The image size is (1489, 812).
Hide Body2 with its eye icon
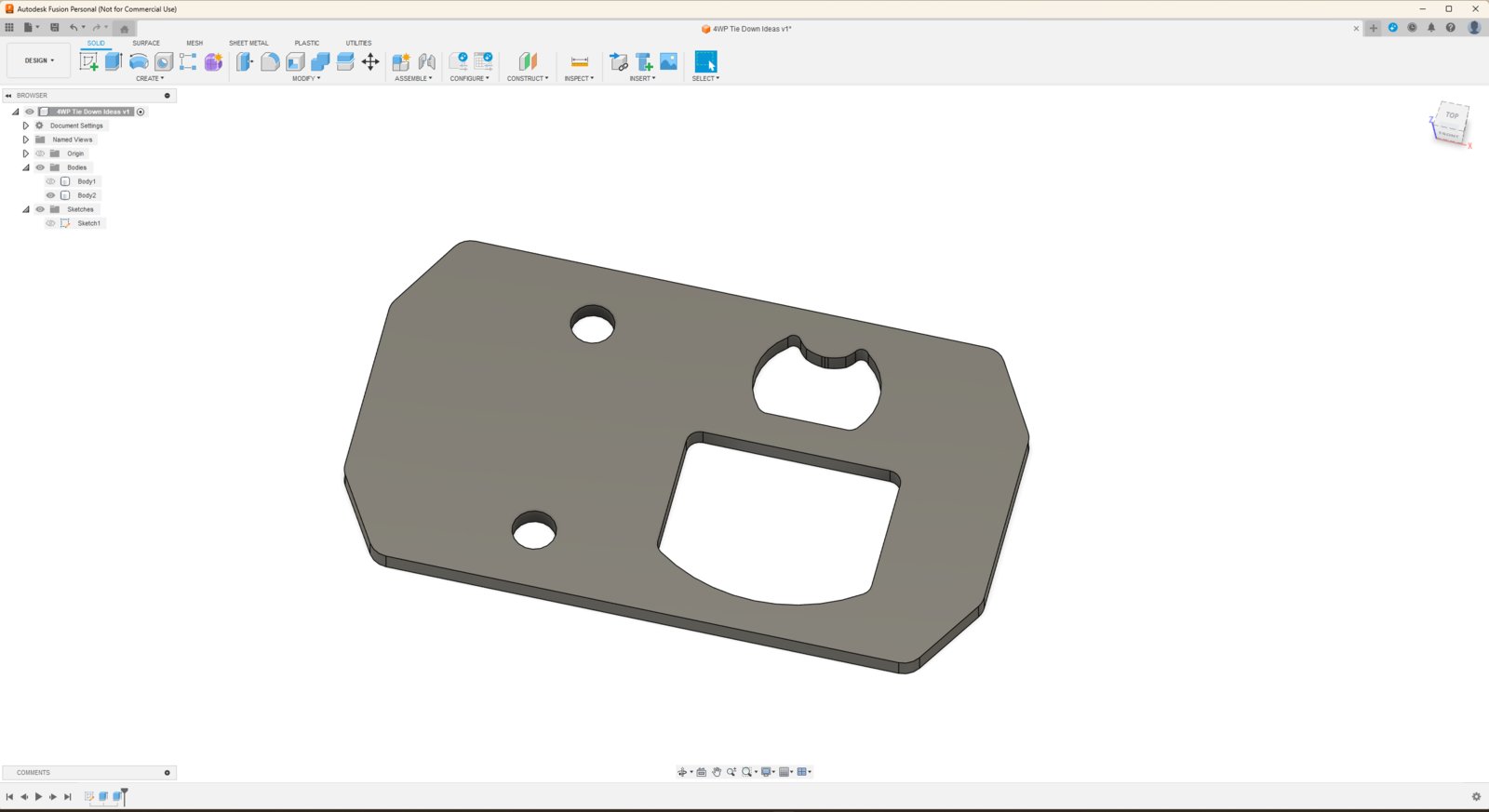[50, 195]
